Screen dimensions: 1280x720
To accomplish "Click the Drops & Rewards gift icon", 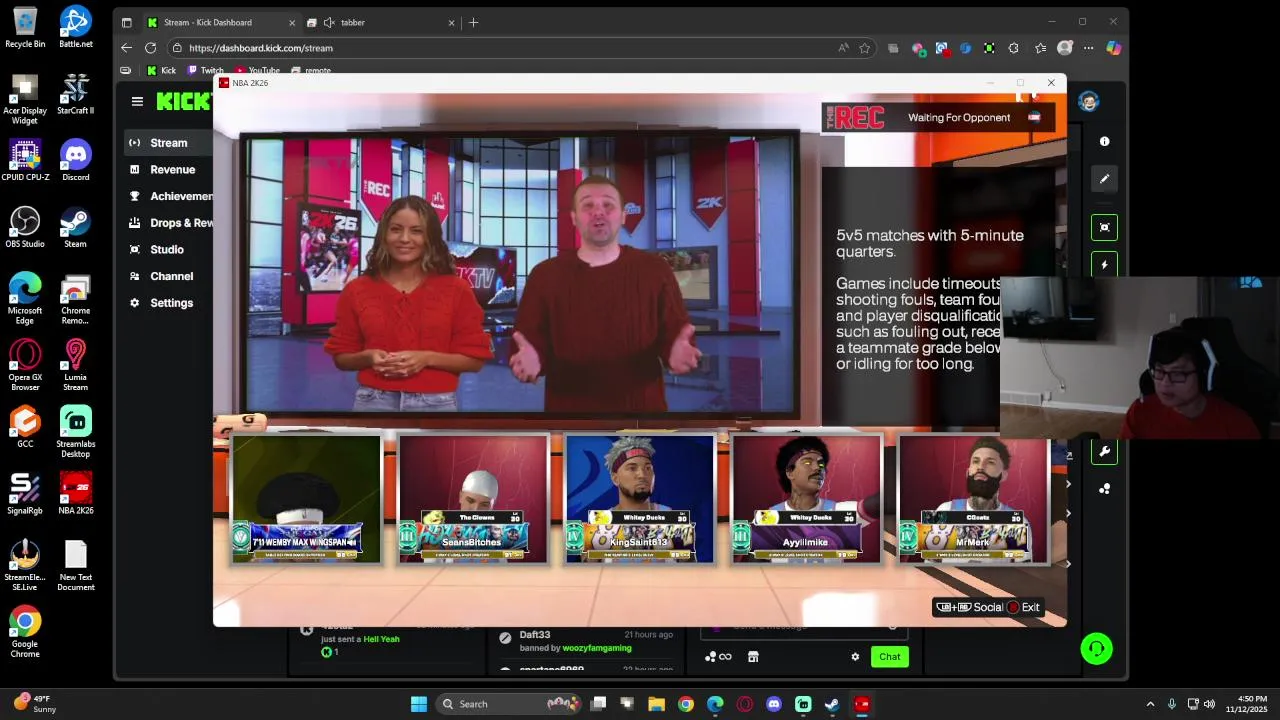I will click(x=135, y=223).
